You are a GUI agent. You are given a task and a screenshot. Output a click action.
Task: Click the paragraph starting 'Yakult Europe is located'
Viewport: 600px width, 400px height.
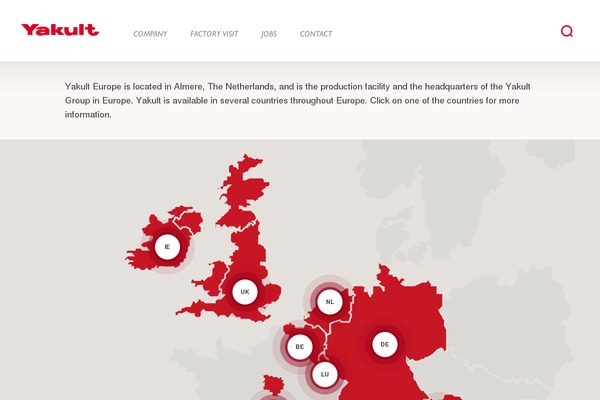coord(298,101)
